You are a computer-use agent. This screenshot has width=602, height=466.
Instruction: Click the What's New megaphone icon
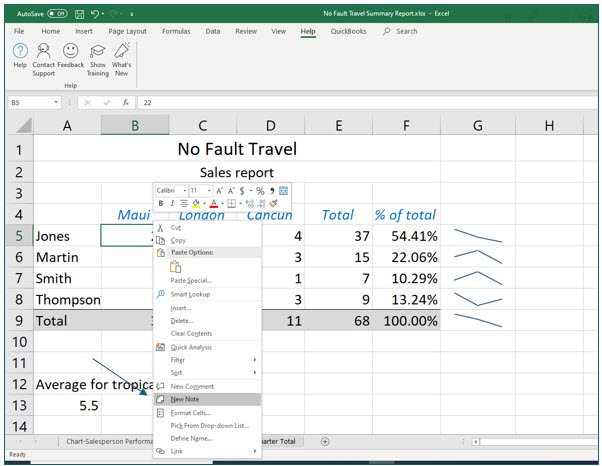click(x=122, y=51)
